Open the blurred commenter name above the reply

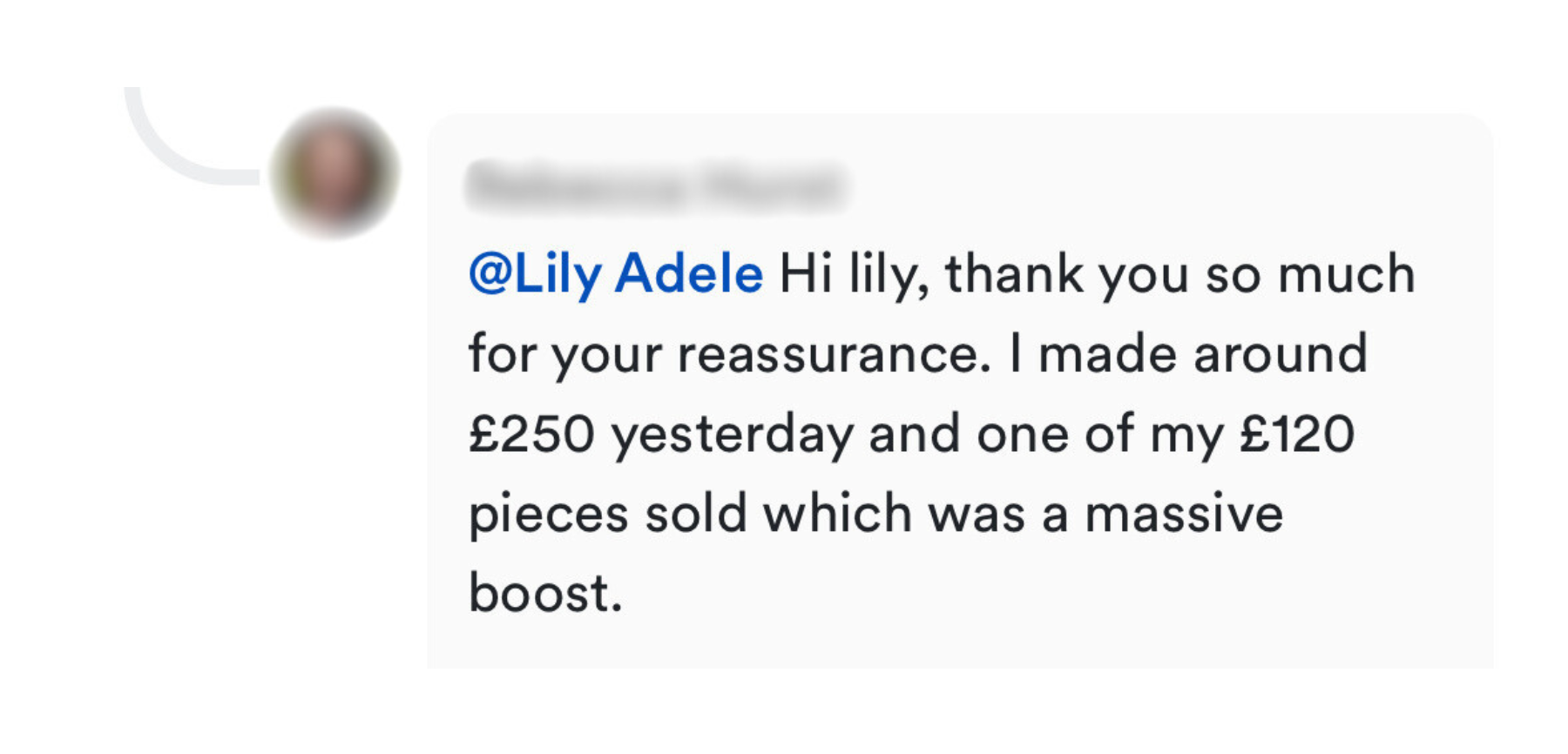[655, 185]
